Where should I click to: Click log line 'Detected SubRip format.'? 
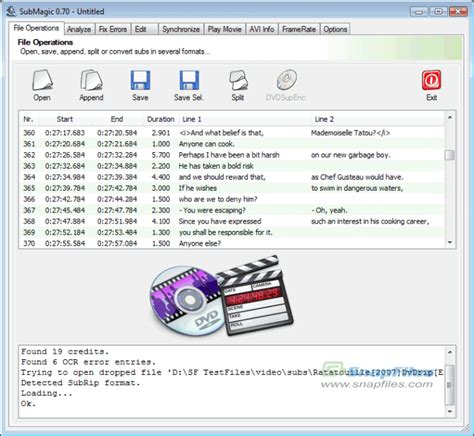[x=81, y=383]
